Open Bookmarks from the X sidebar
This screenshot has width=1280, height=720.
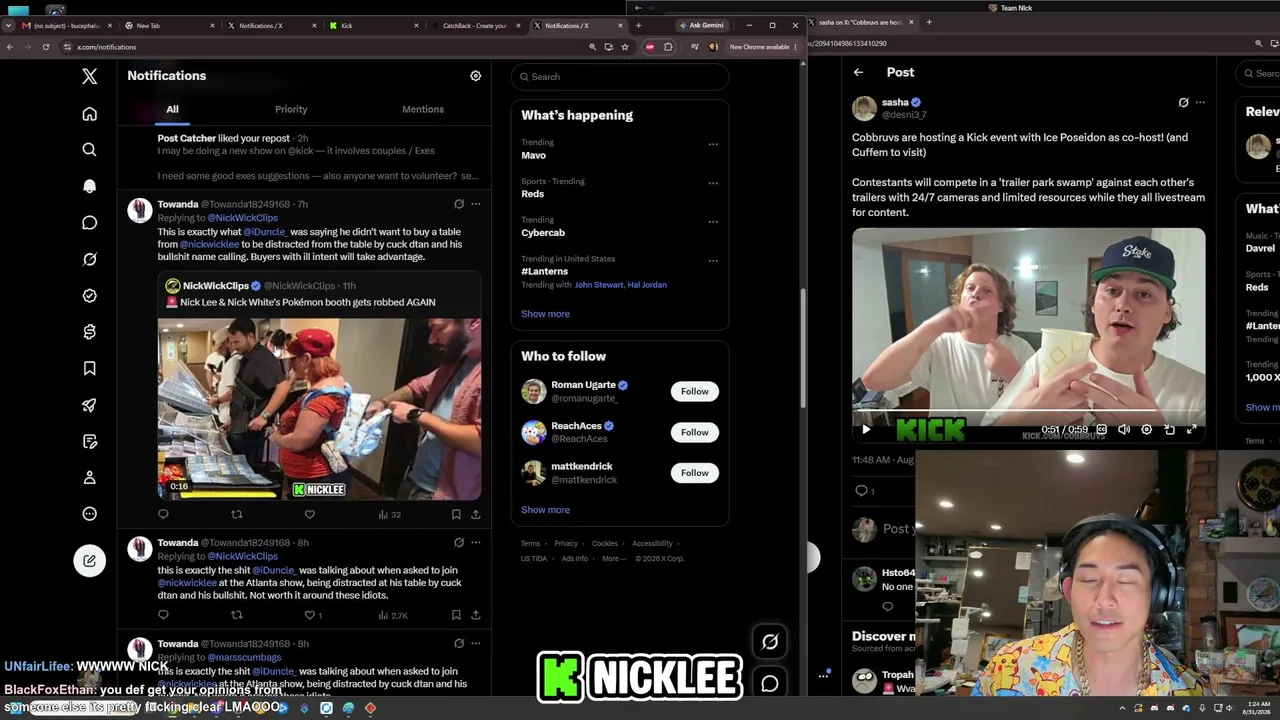(x=89, y=368)
